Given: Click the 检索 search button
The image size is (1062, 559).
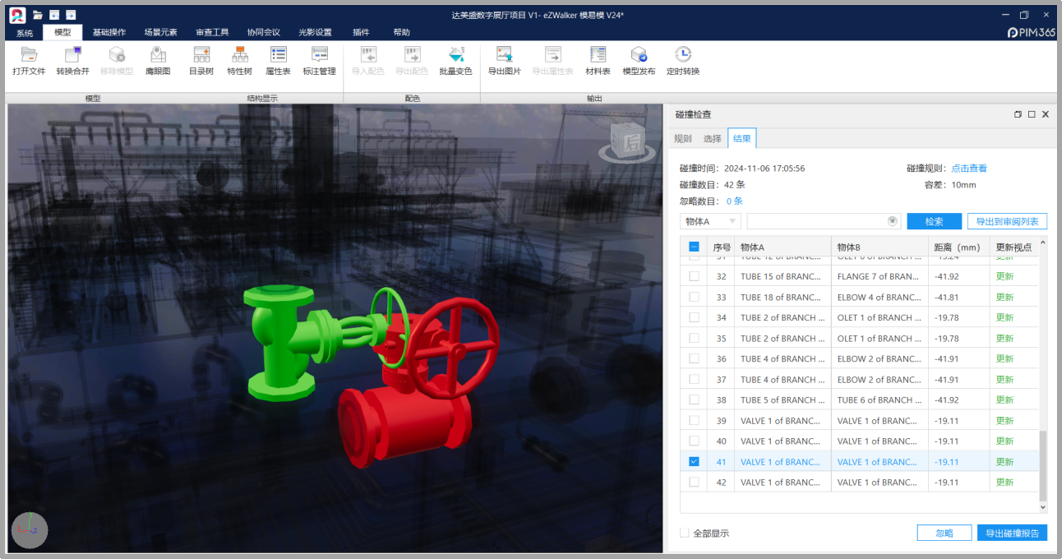Looking at the screenshot, I should coord(934,221).
